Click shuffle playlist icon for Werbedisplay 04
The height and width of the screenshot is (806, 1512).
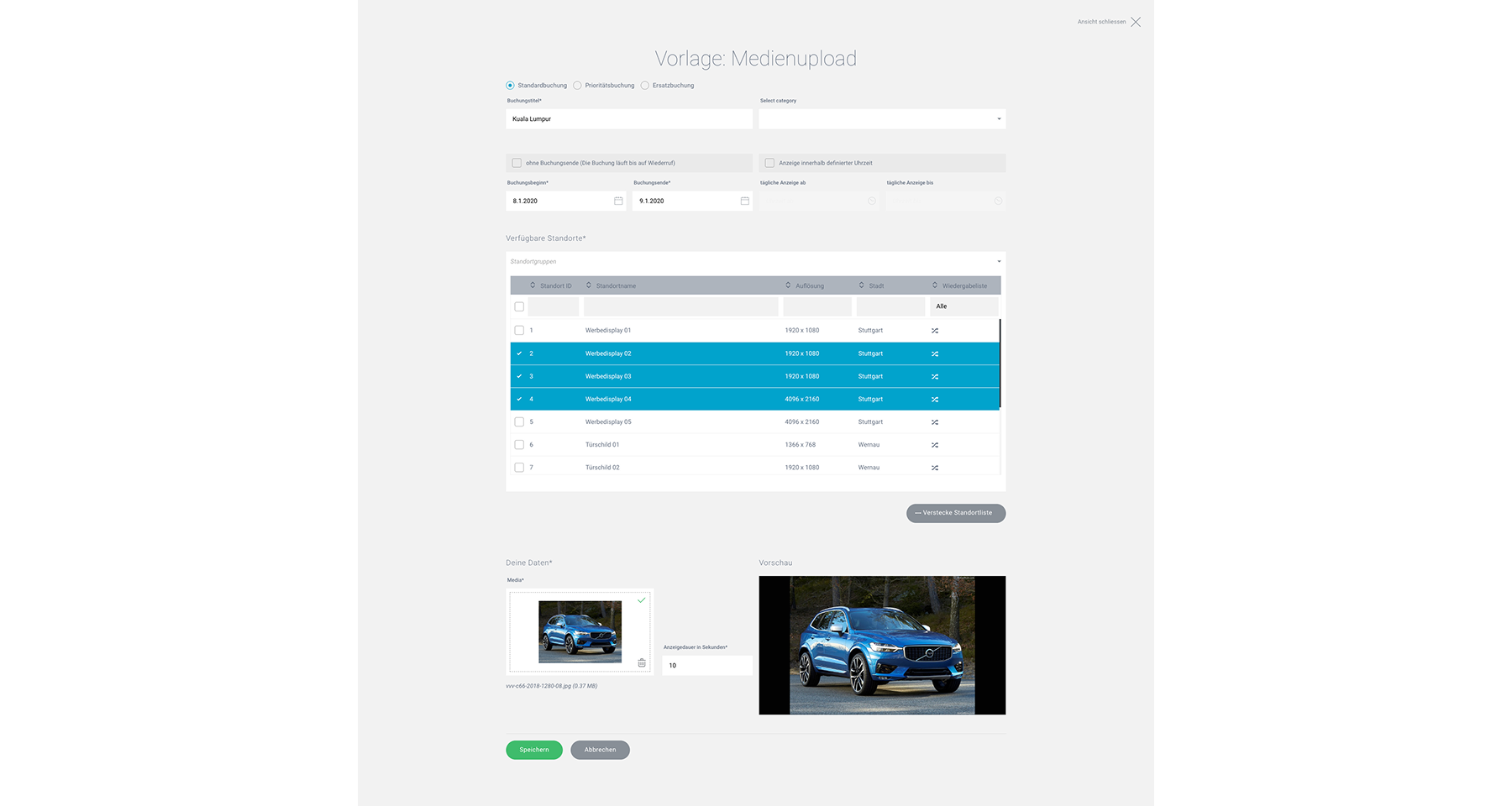[x=935, y=399]
